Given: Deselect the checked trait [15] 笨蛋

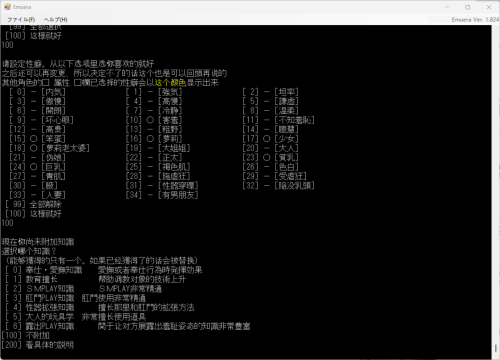Looking at the screenshot, I should (x=37, y=138).
